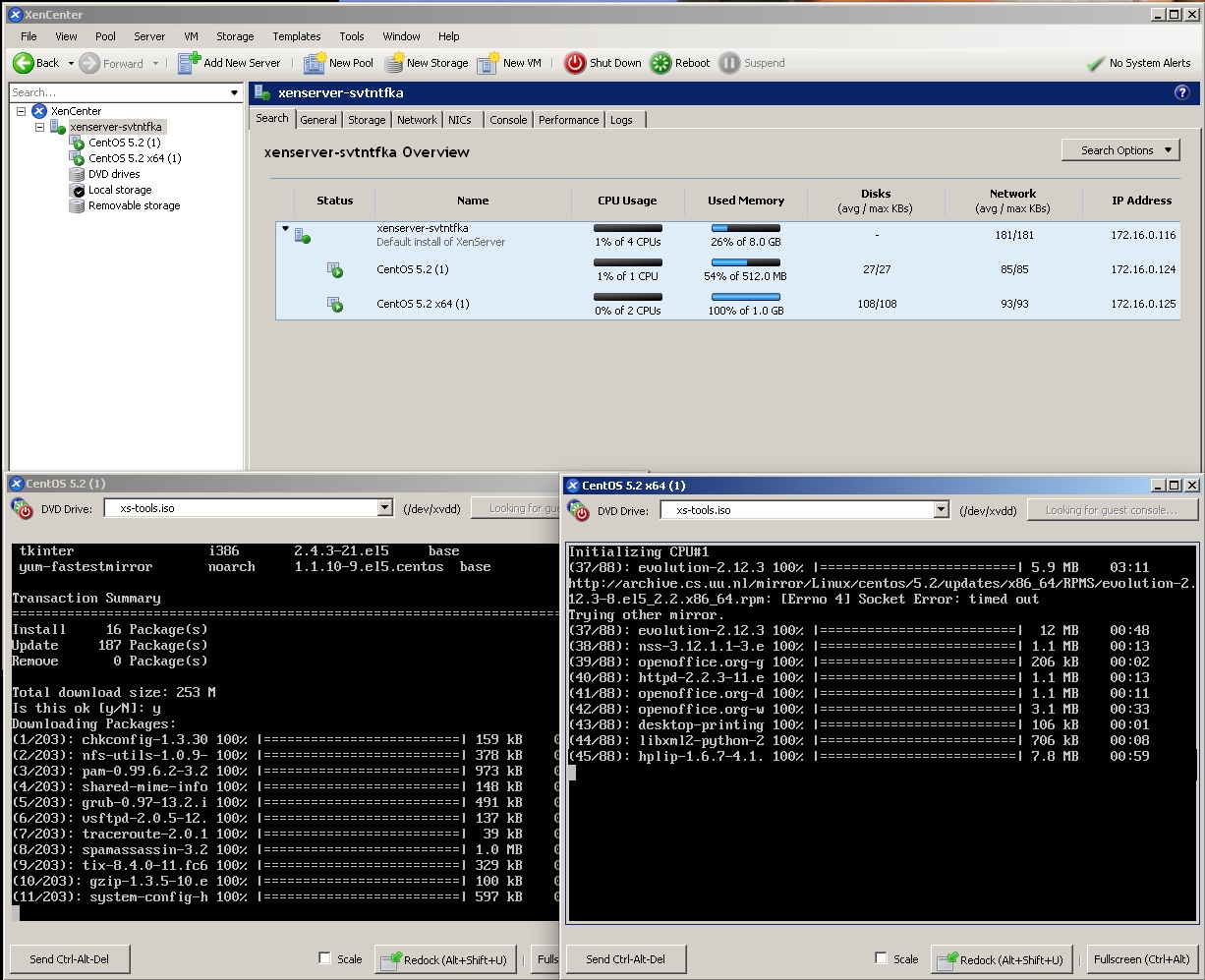Enable Scale checkbox in CentOS 5.2 (1) window

(x=324, y=958)
